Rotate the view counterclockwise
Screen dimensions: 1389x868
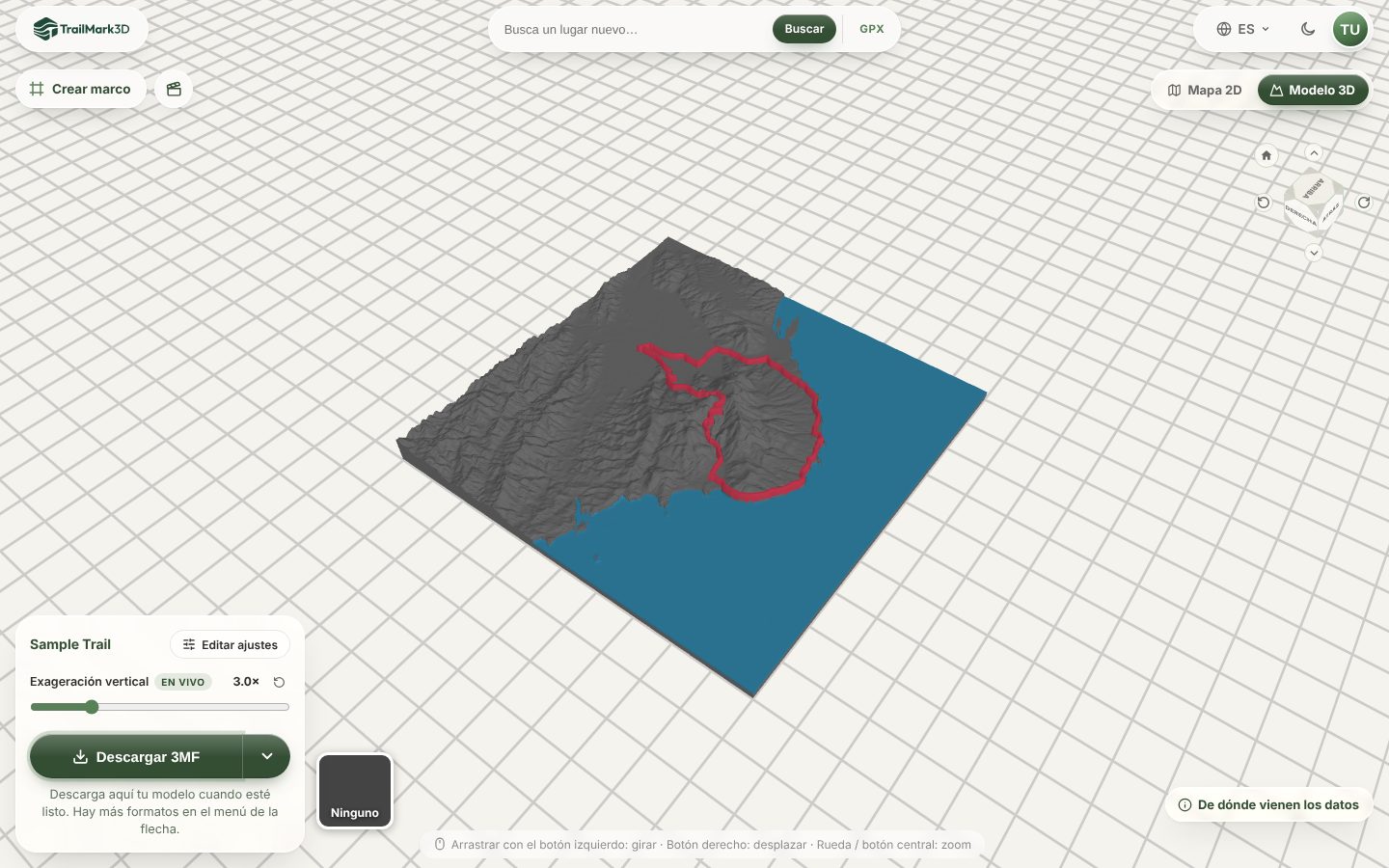tap(1264, 203)
